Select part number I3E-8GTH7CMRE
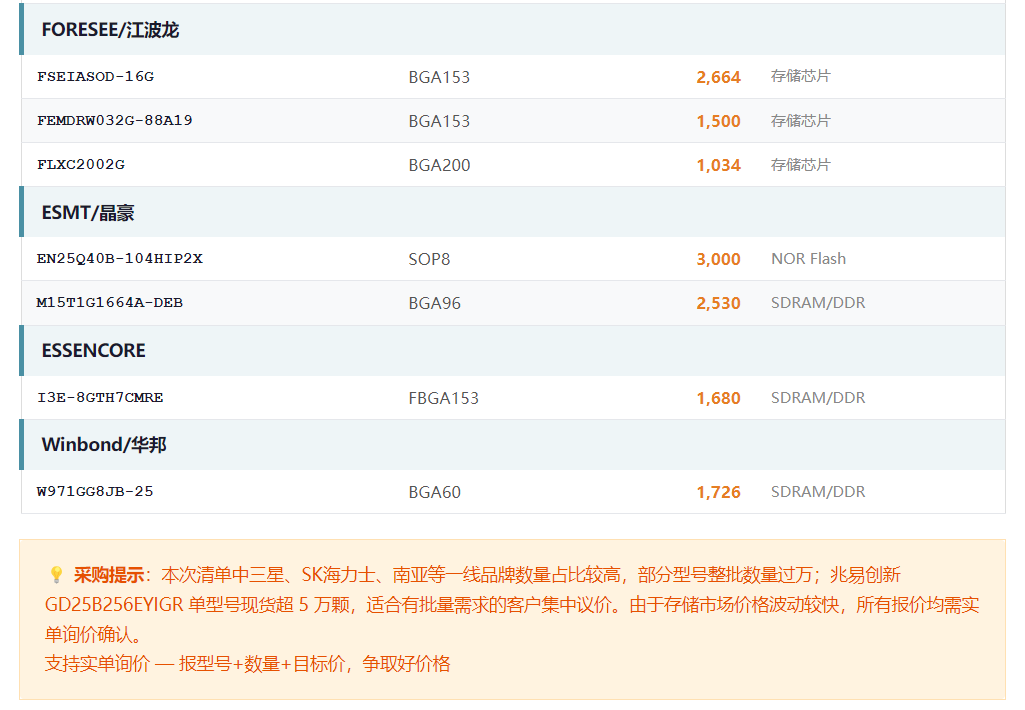This screenshot has height=710, width=1025. click(x=100, y=397)
